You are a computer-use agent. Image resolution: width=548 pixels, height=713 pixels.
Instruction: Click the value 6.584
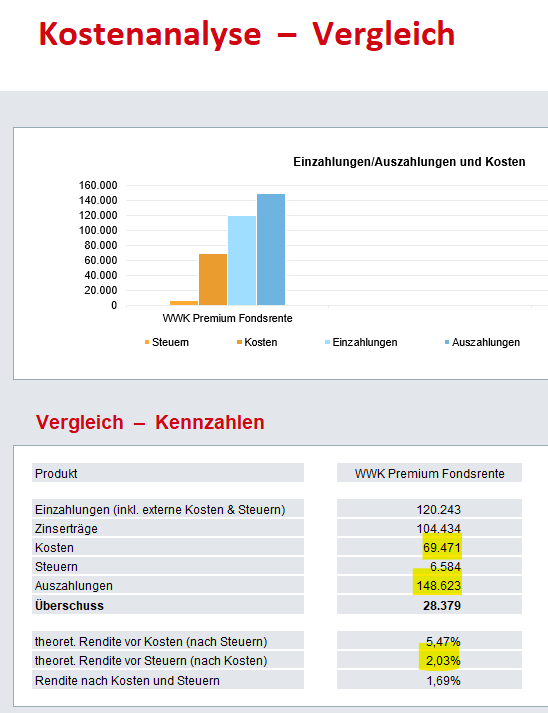pyautogui.click(x=445, y=567)
